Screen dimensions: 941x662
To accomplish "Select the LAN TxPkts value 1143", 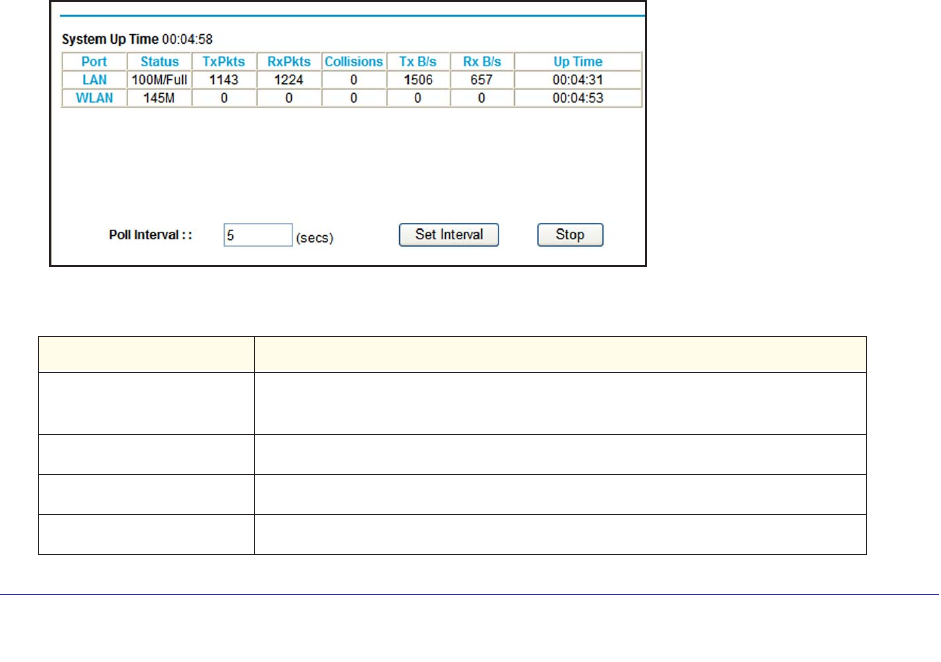I will [x=224, y=80].
